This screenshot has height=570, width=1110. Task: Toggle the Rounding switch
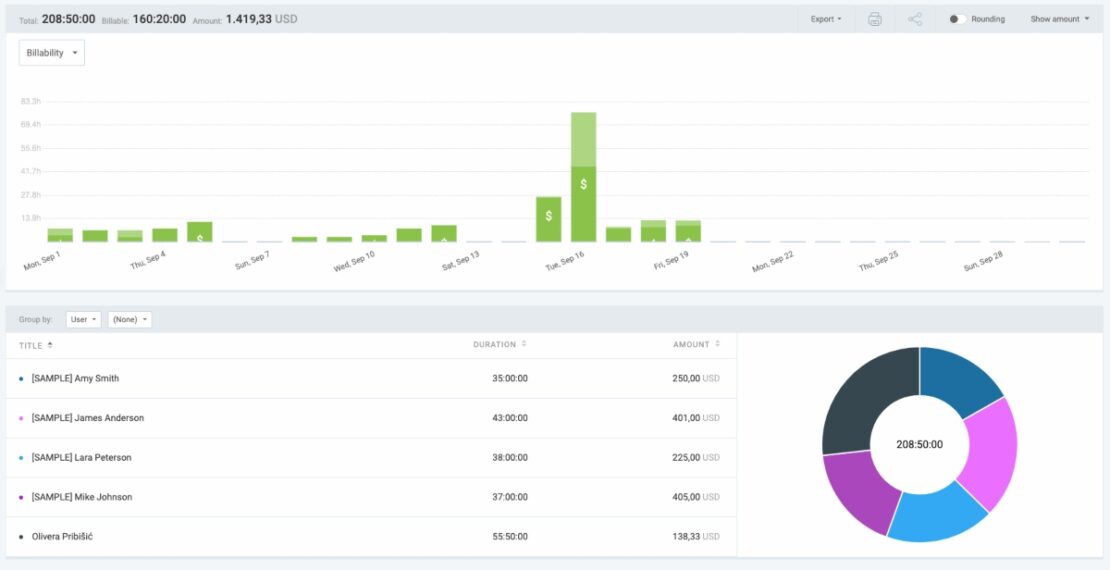(x=957, y=19)
